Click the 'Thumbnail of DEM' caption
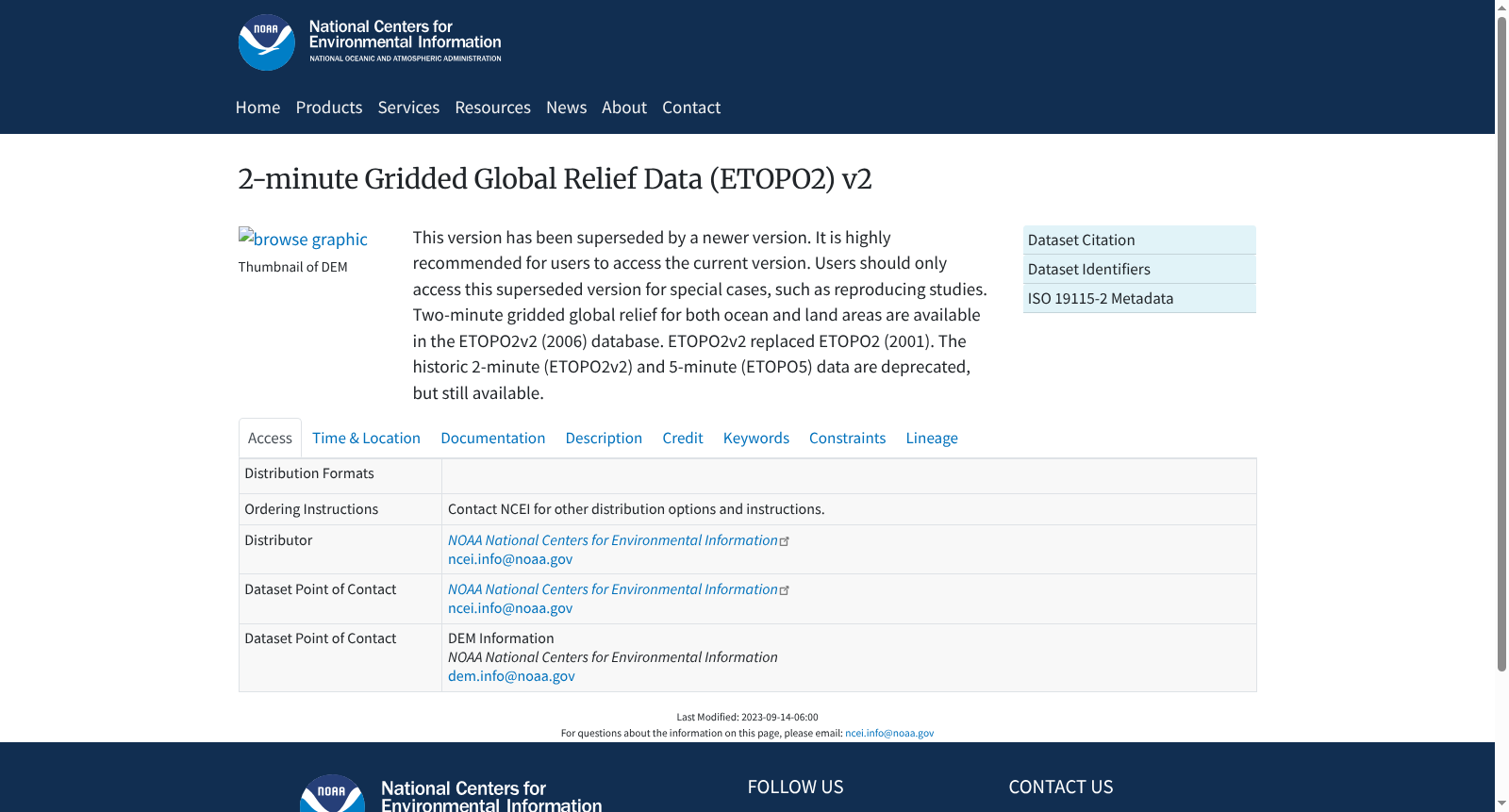The image size is (1509, 812). (x=293, y=267)
